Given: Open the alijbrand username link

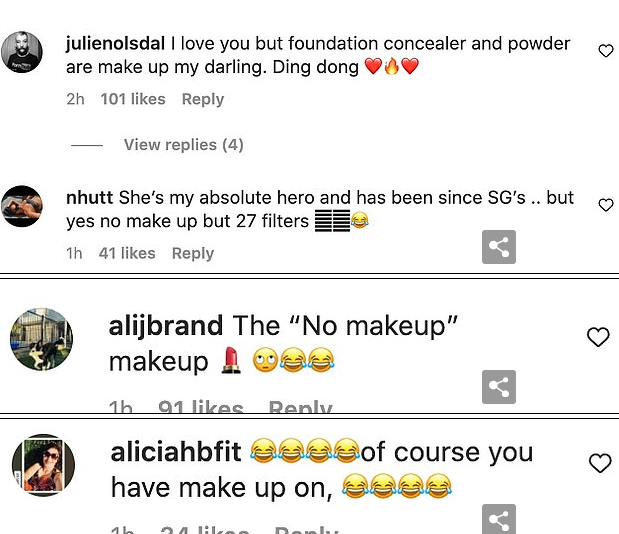Looking at the screenshot, I should tap(166, 326).
